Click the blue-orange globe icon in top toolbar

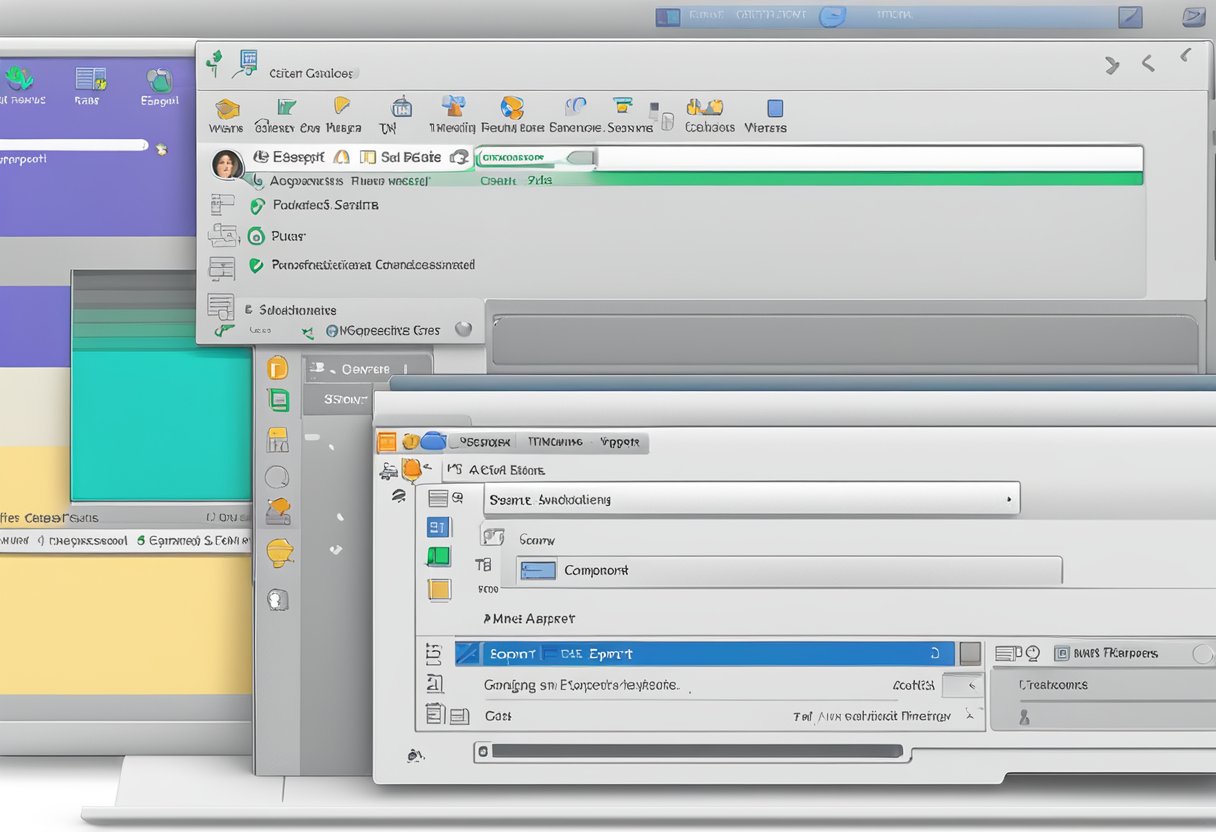(512, 108)
